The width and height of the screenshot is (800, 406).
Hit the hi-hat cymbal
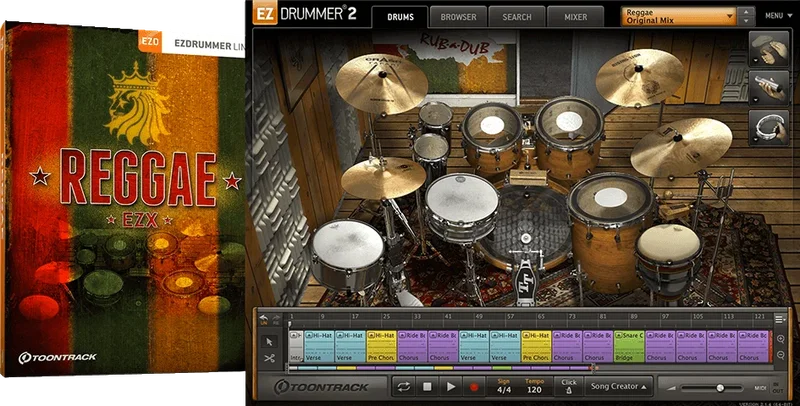click(x=383, y=177)
